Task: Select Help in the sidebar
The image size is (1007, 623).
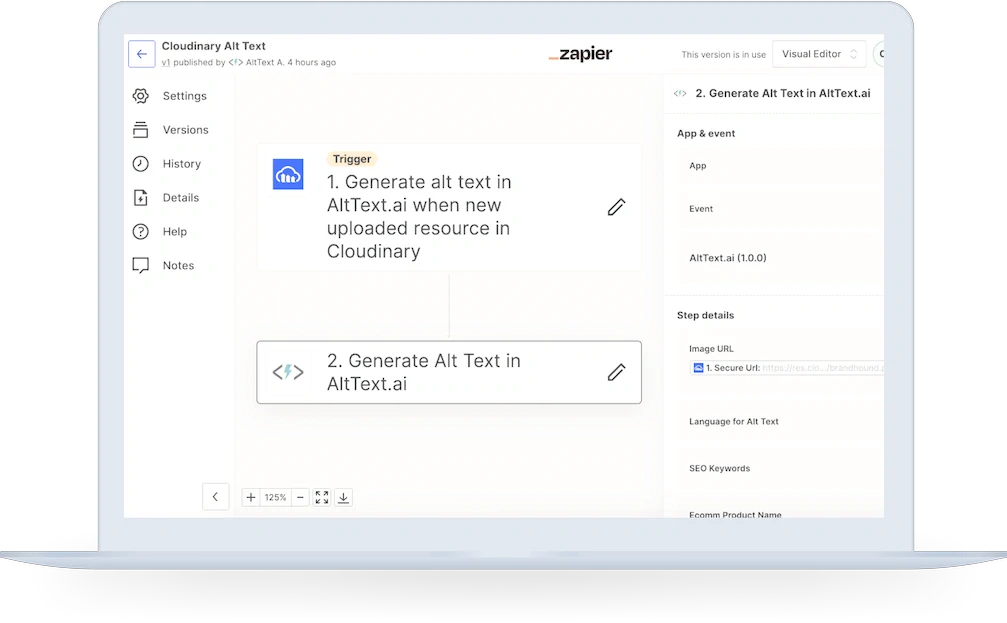Action: coord(175,232)
